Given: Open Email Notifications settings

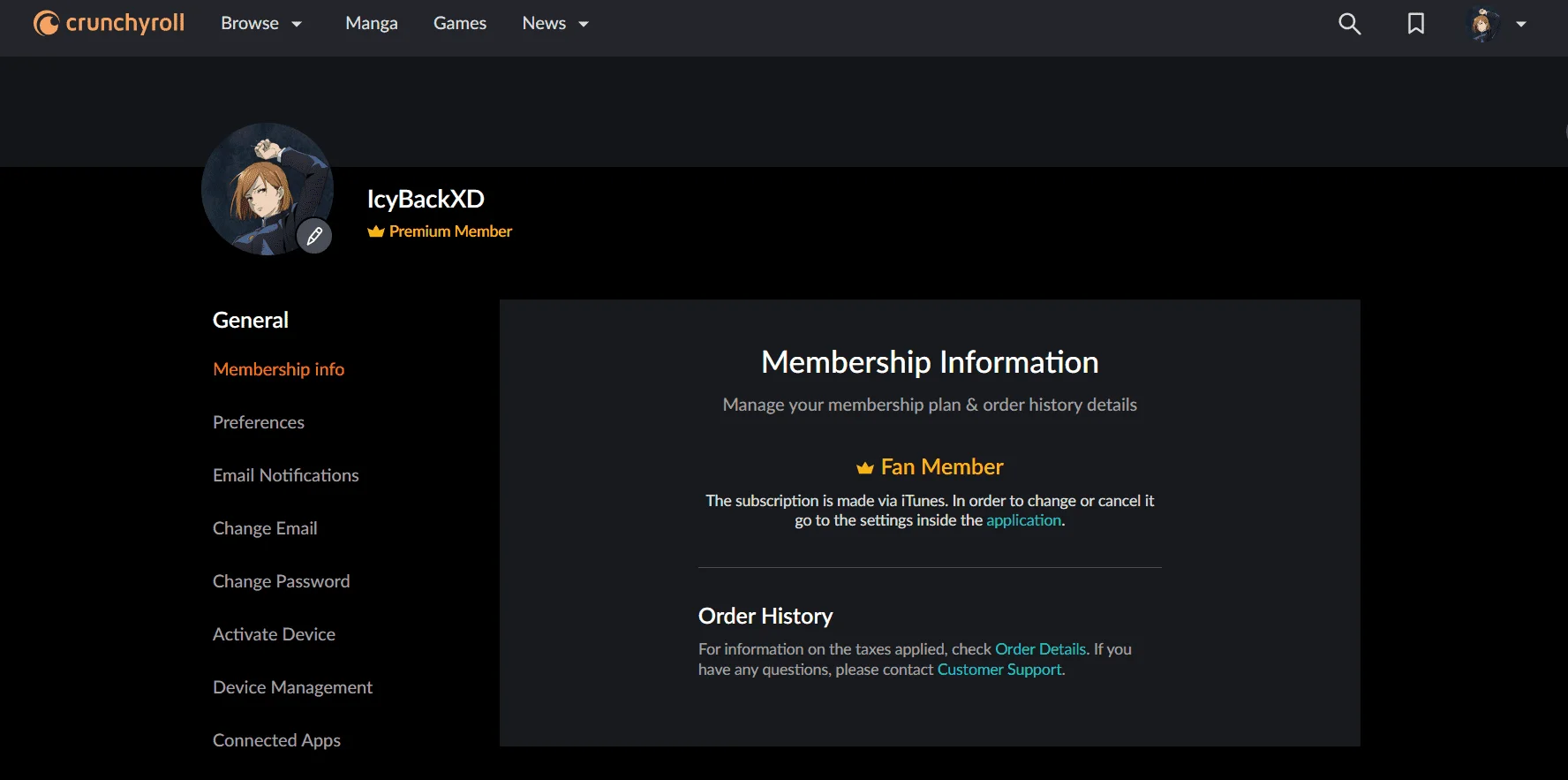Looking at the screenshot, I should (x=286, y=475).
